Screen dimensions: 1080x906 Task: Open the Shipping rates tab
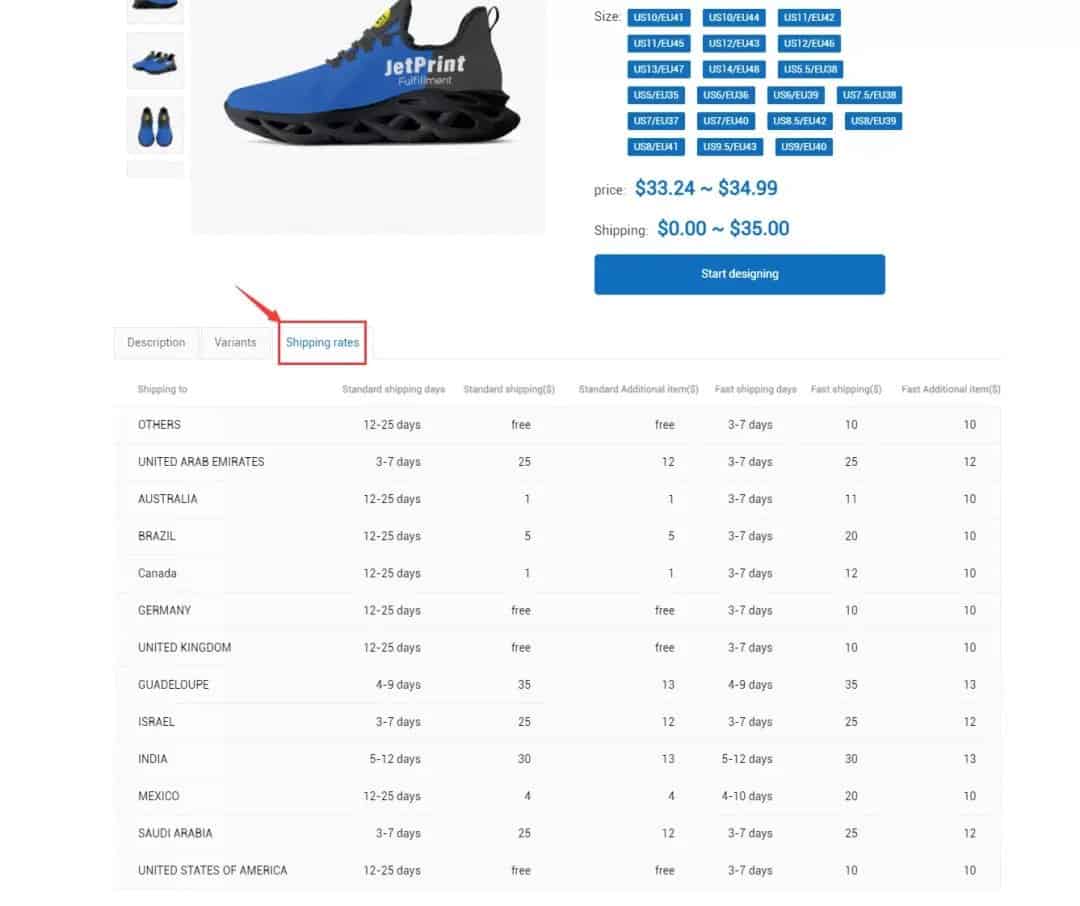click(322, 342)
